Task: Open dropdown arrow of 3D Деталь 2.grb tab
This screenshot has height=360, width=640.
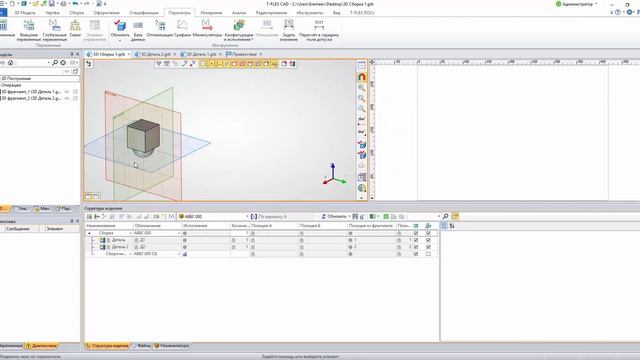Action: [x=175, y=54]
